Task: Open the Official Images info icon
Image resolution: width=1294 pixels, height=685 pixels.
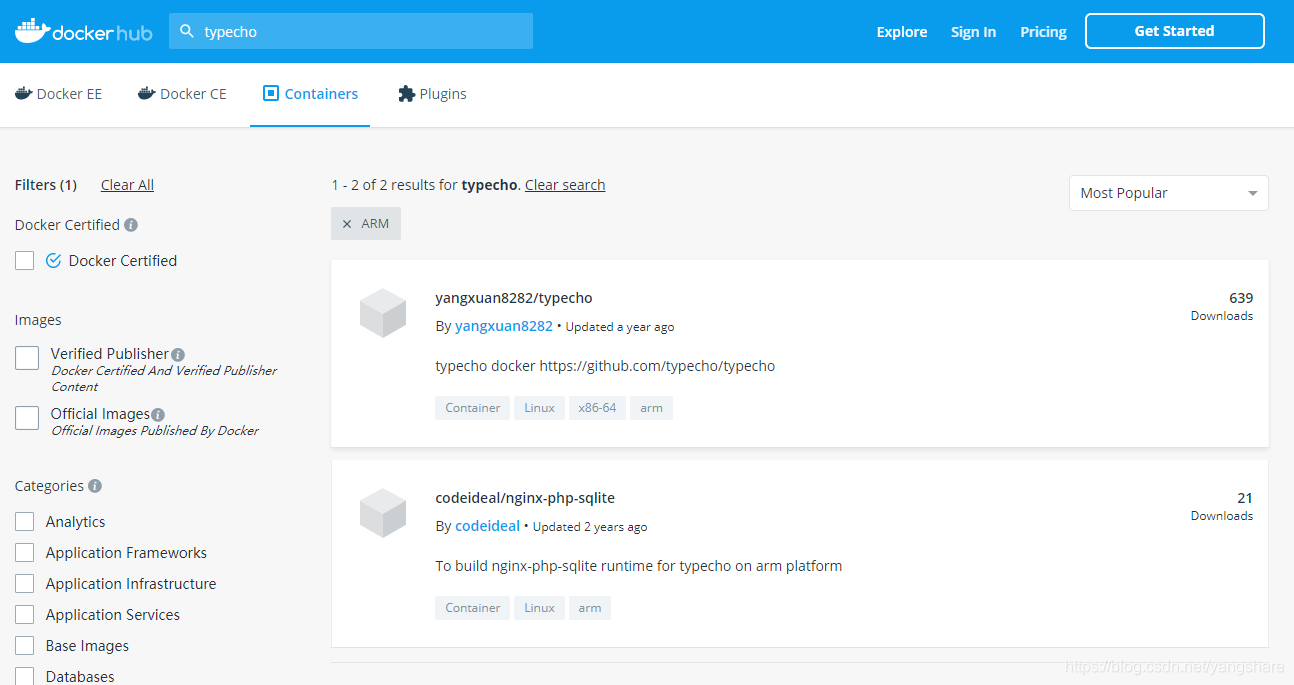Action: pos(158,414)
